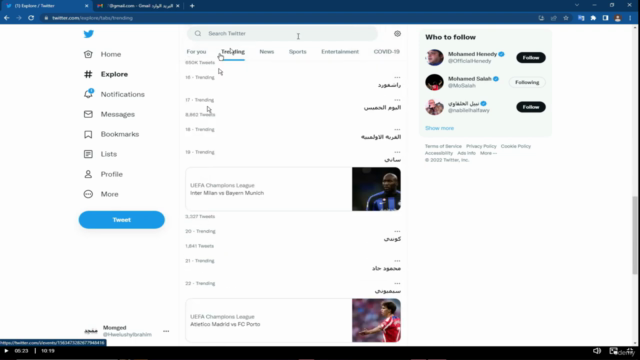
Task: Switch to the Sports tab
Action: click(x=298, y=52)
